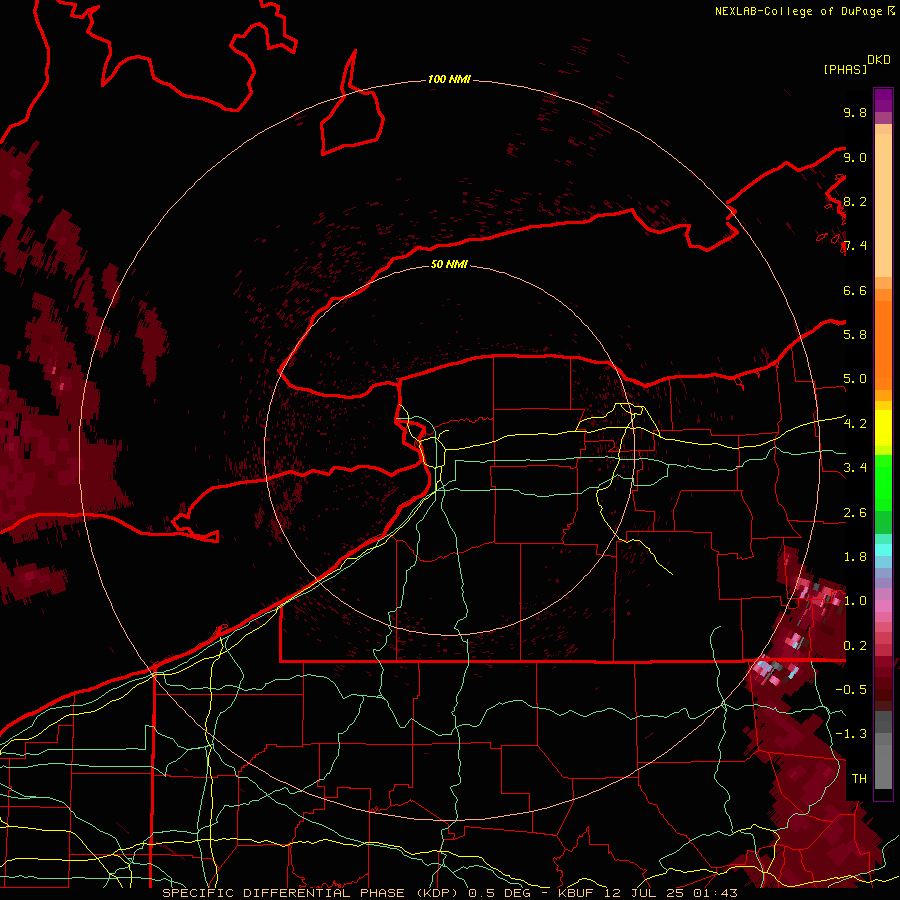Screen dimensions: 900x900
Task: Click the 50 NMI range ring label
Action: [449, 264]
